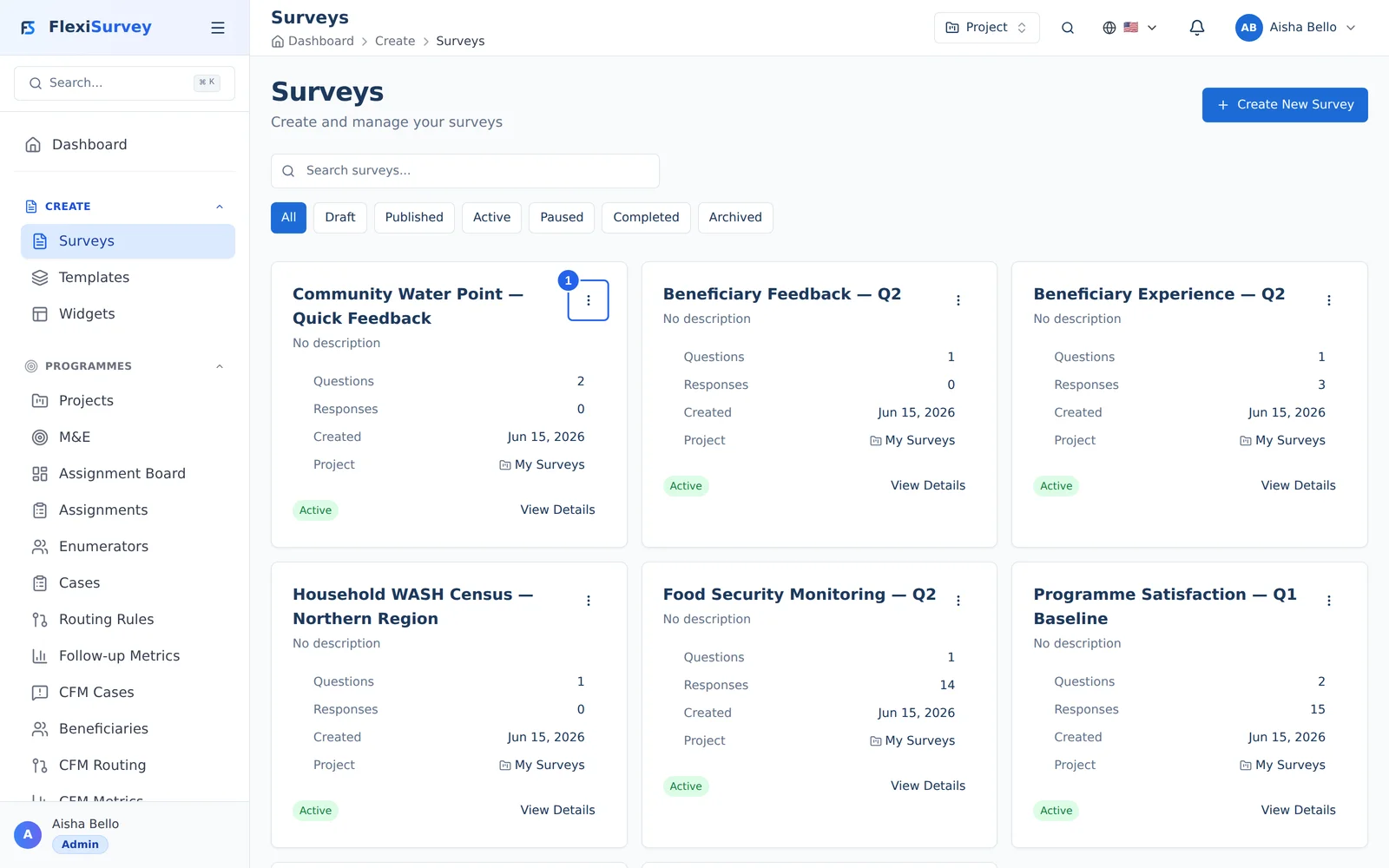Click the Dashboard home icon in sidebar
Screen dimensions: 1389x868
tap(33, 145)
